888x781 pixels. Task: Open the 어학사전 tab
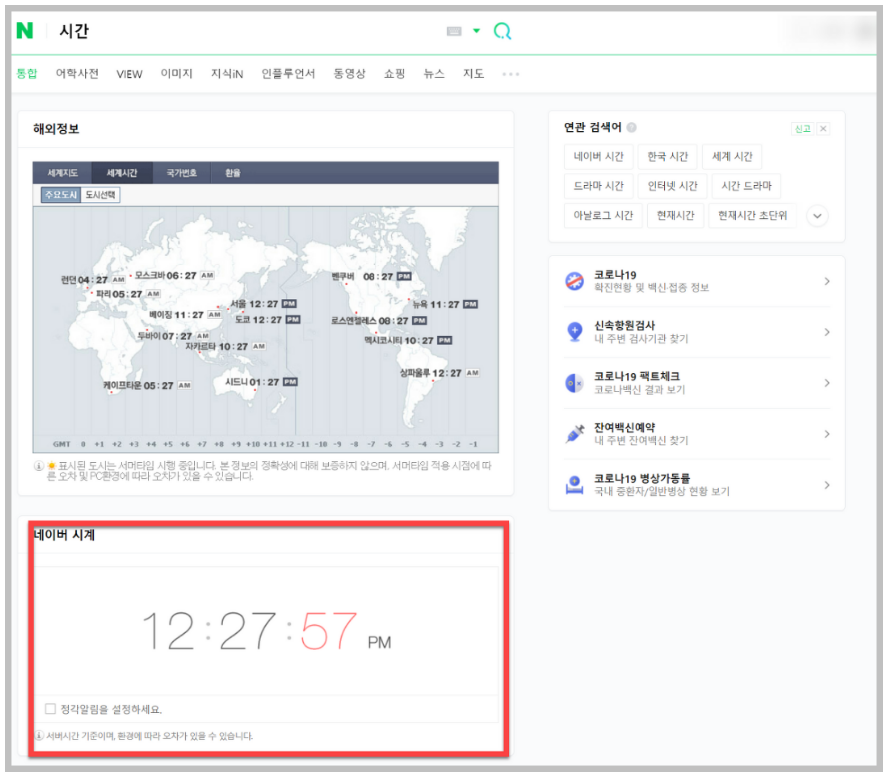click(x=77, y=74)
